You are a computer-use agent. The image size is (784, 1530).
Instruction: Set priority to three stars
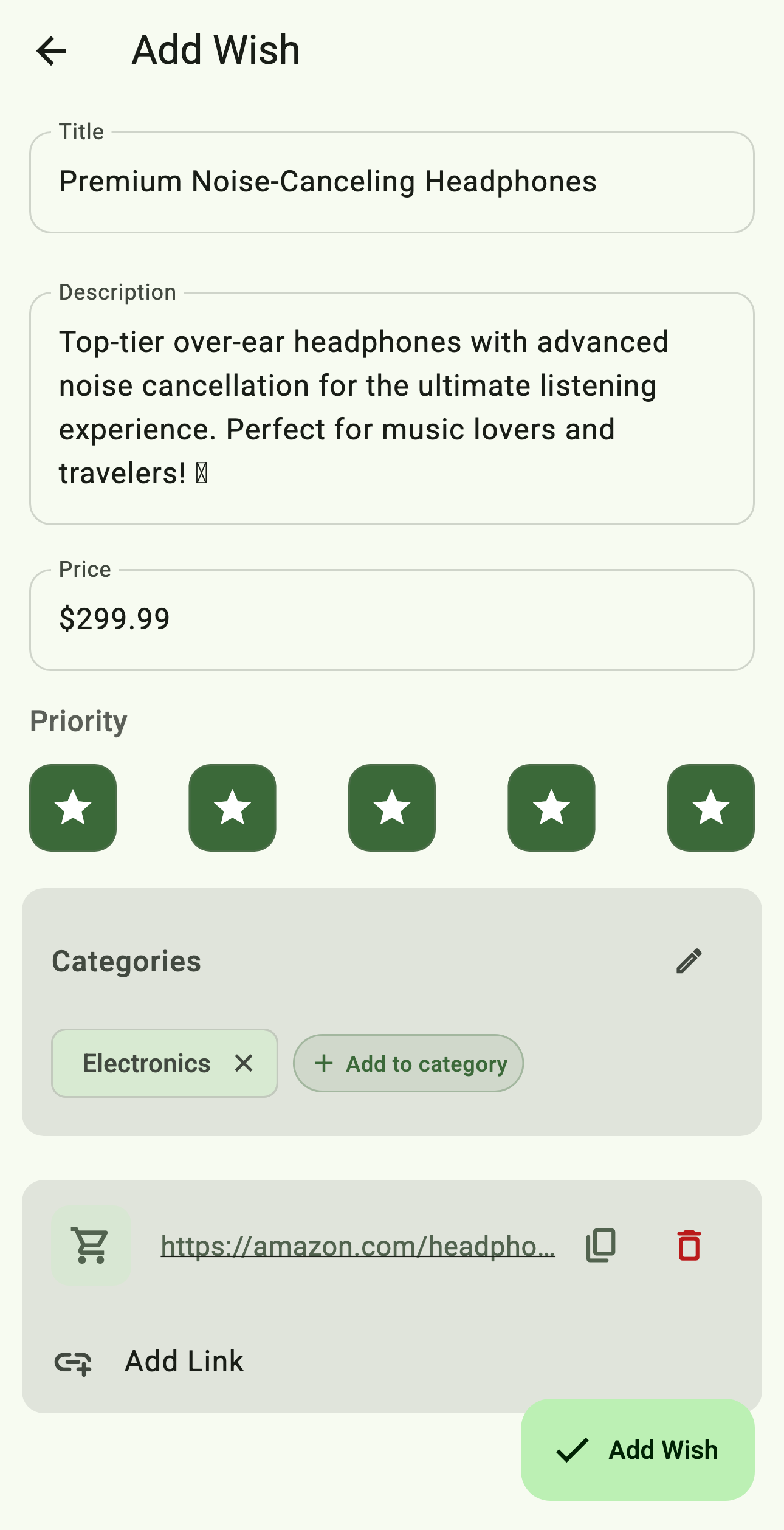click(392, 808)
